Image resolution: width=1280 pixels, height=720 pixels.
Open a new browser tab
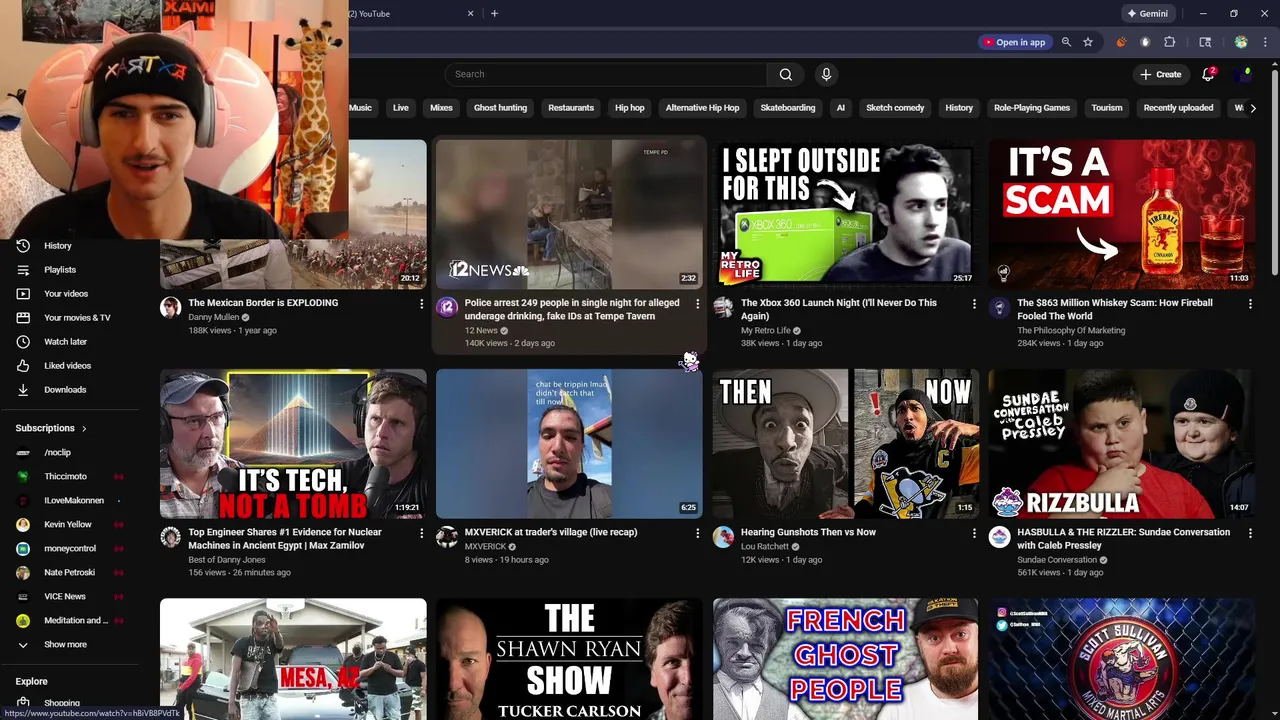pyautogui.click(x=494, y=14)
